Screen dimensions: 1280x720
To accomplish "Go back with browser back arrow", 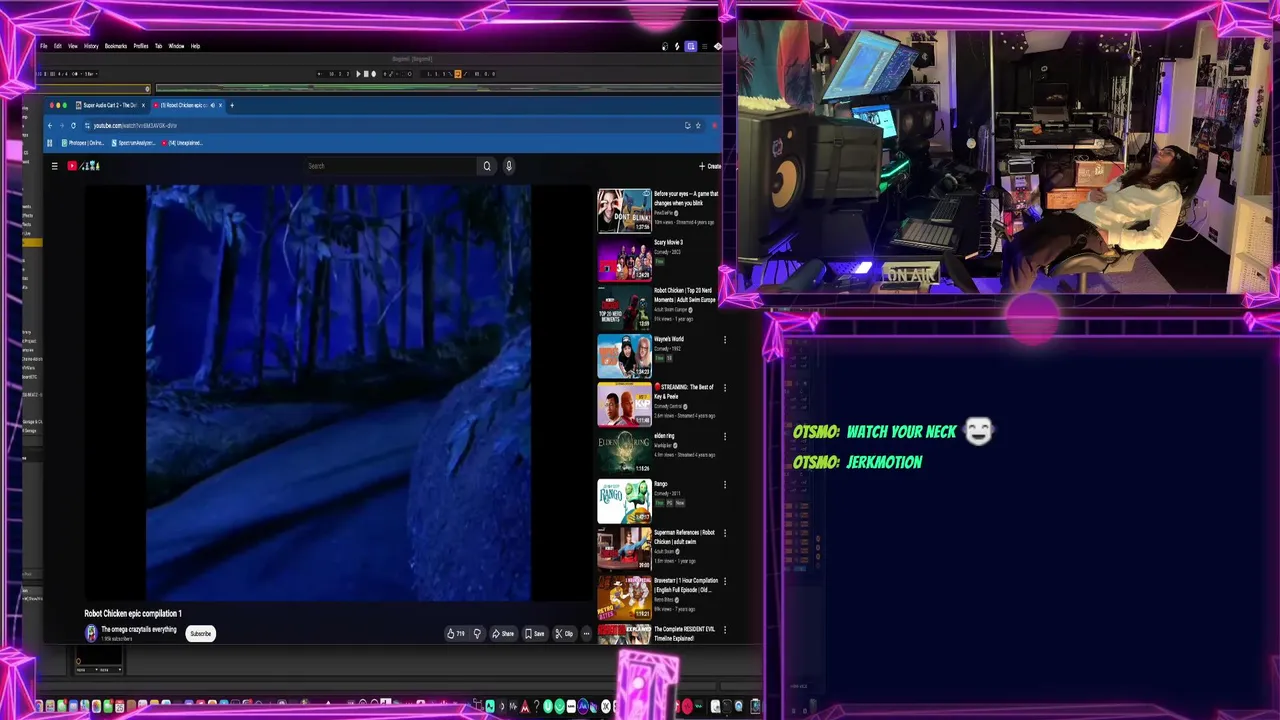I will click(50, 126).
